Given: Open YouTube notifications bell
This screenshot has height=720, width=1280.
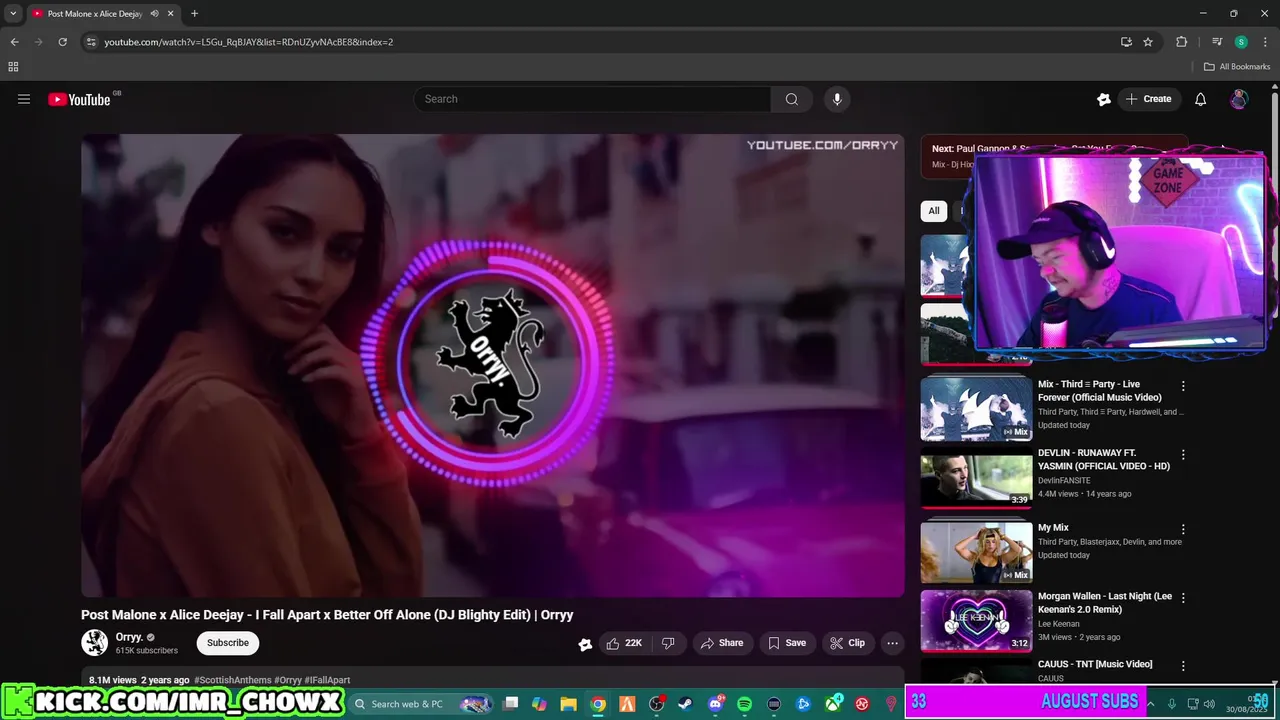Looking at the screenshot, I should pyautogui.click(x=1200, y=99).
